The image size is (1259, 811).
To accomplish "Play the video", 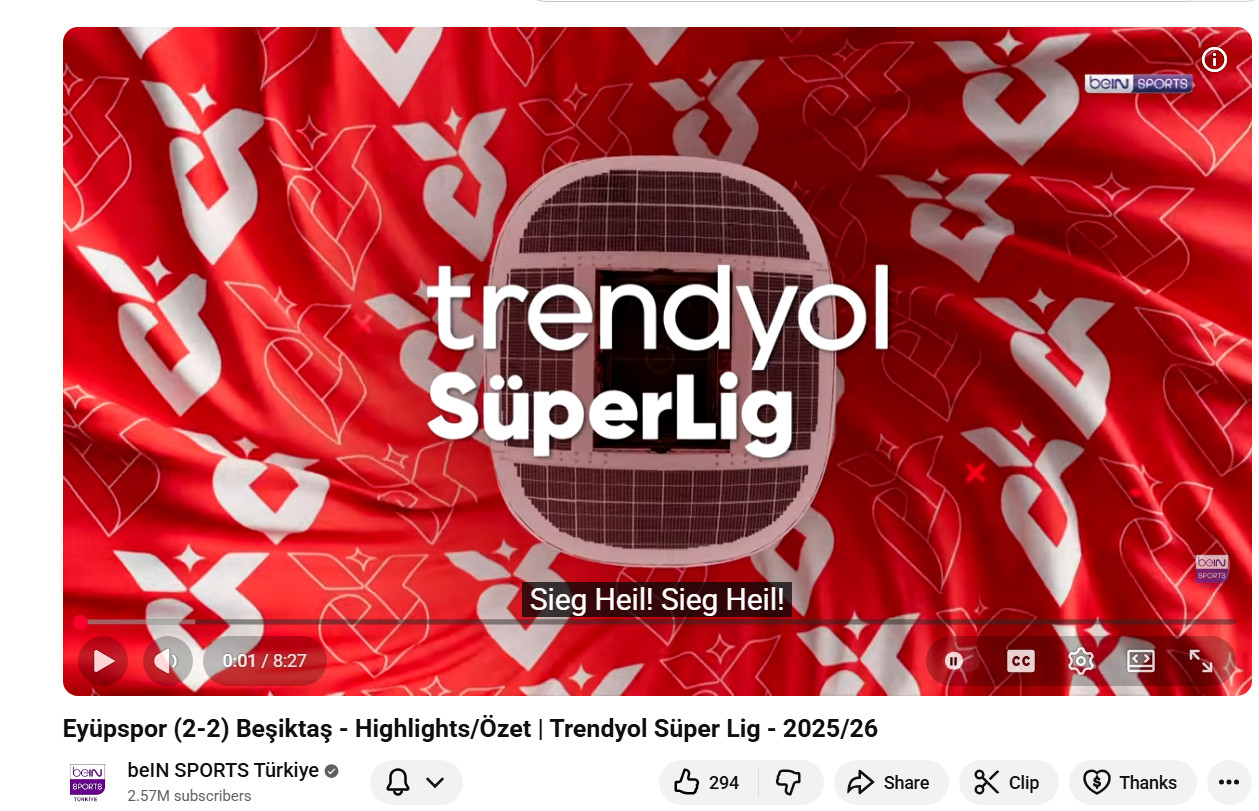I will click(103, 661).
